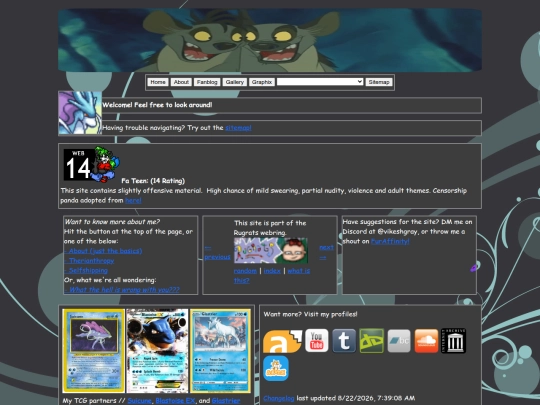Open the Sitemap button
The image size is (540, 405).
(379, 82)
